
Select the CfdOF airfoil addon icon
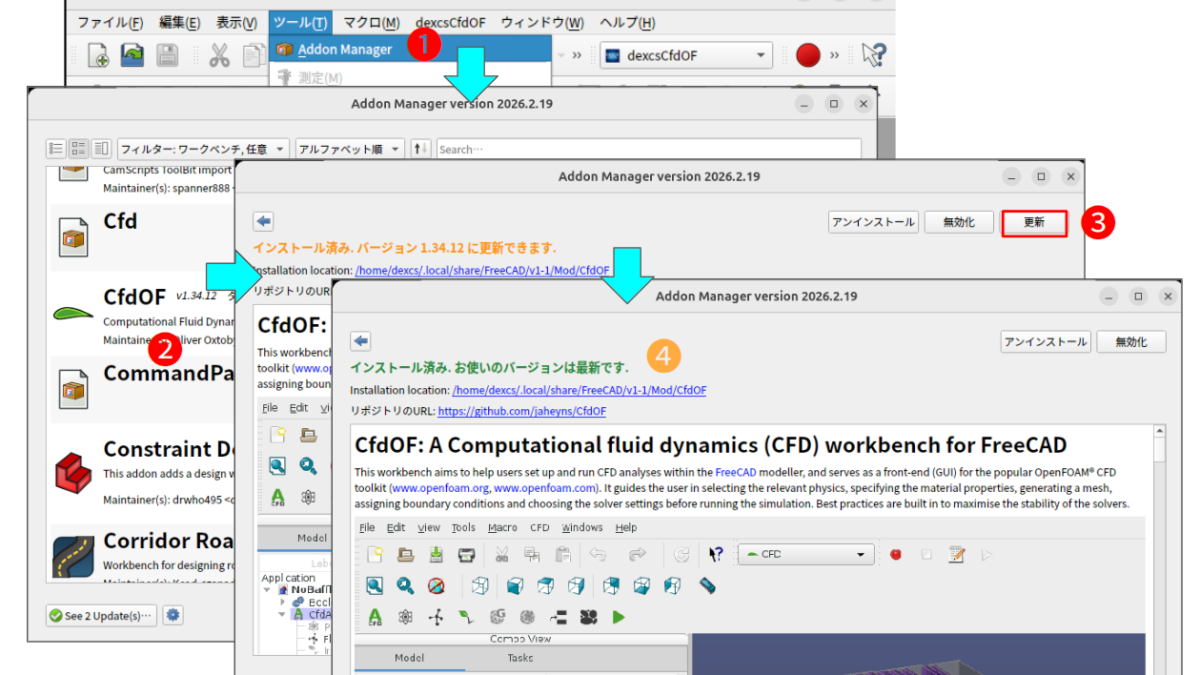pyautogui.click(x=73, y=310)
